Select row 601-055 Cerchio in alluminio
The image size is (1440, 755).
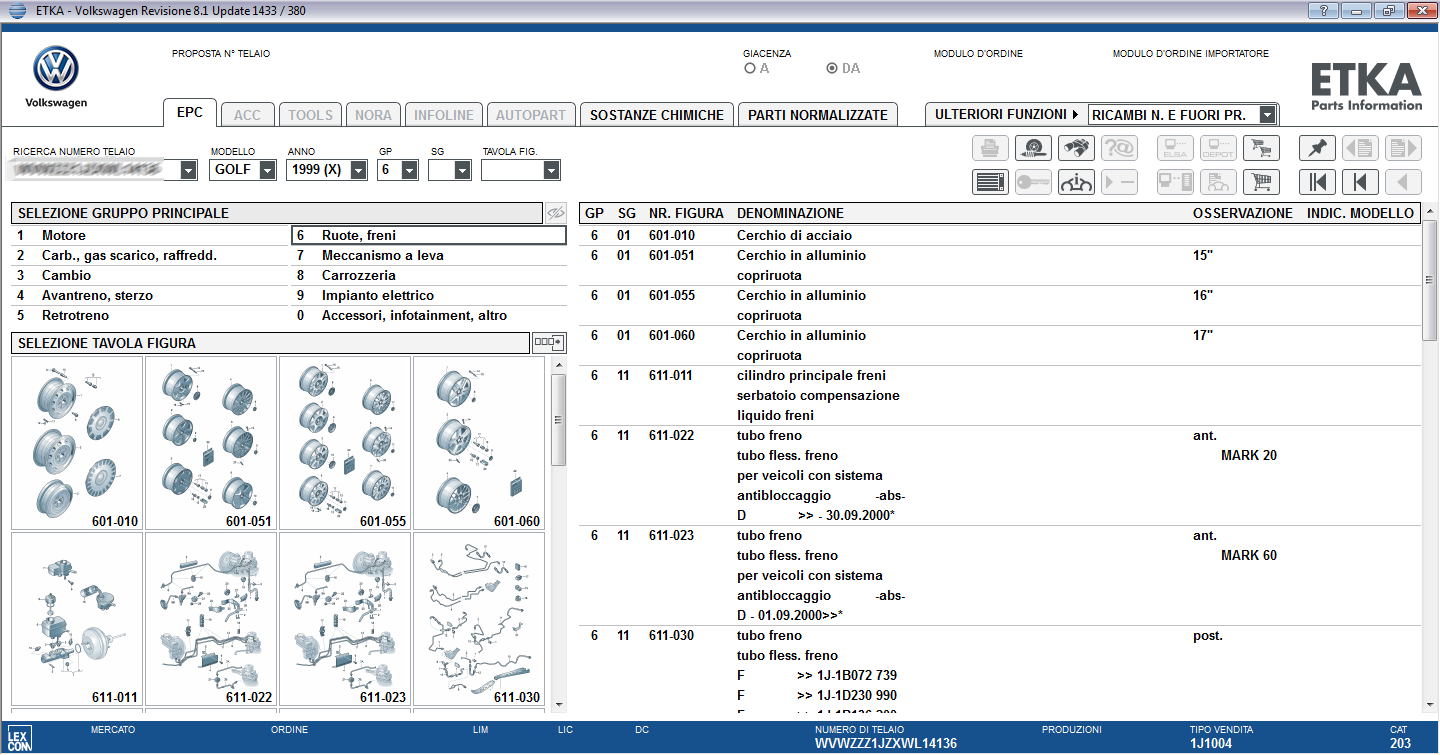(1000, 305)
